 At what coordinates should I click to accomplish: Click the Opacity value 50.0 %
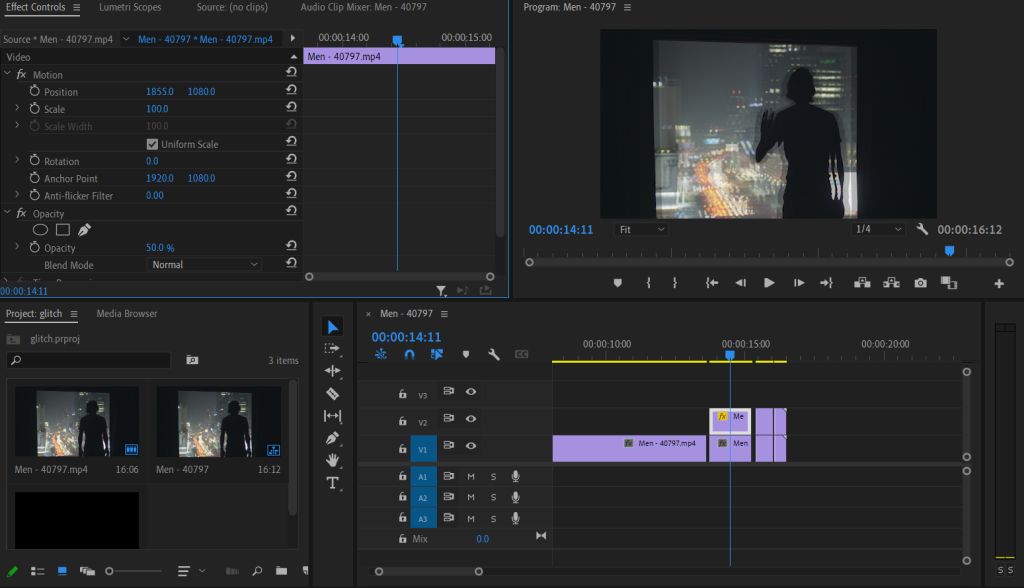pos(160,248)
